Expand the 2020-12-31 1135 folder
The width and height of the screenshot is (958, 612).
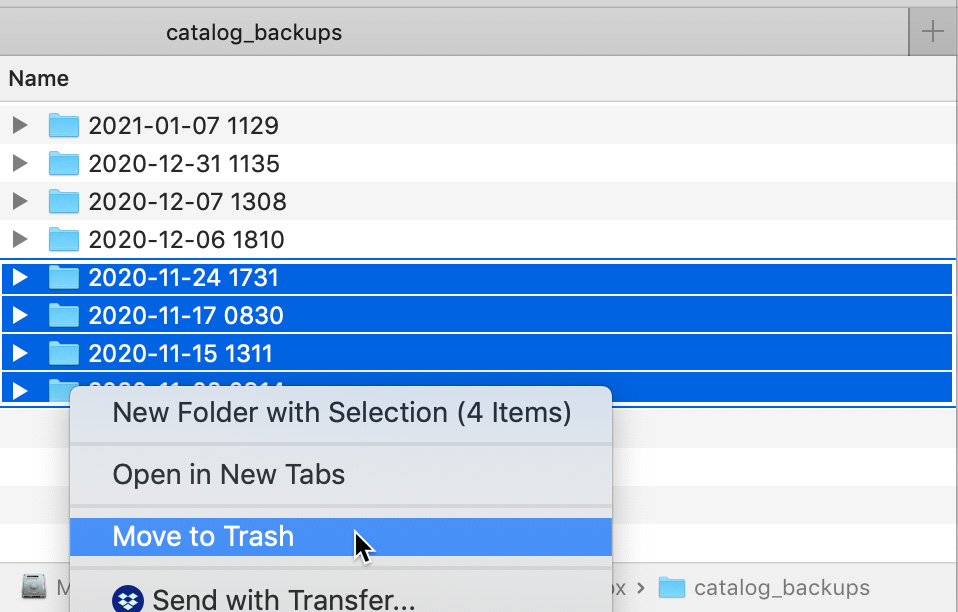point(19,164)
